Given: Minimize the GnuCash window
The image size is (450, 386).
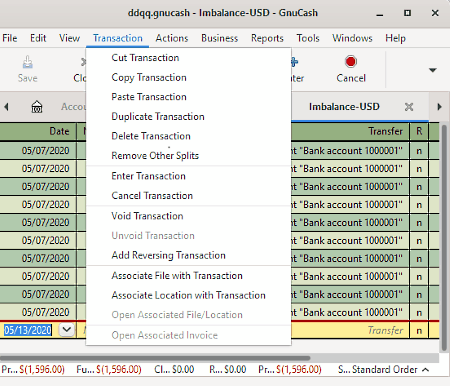Looking at the screenshot, I should tap(379, 13).
